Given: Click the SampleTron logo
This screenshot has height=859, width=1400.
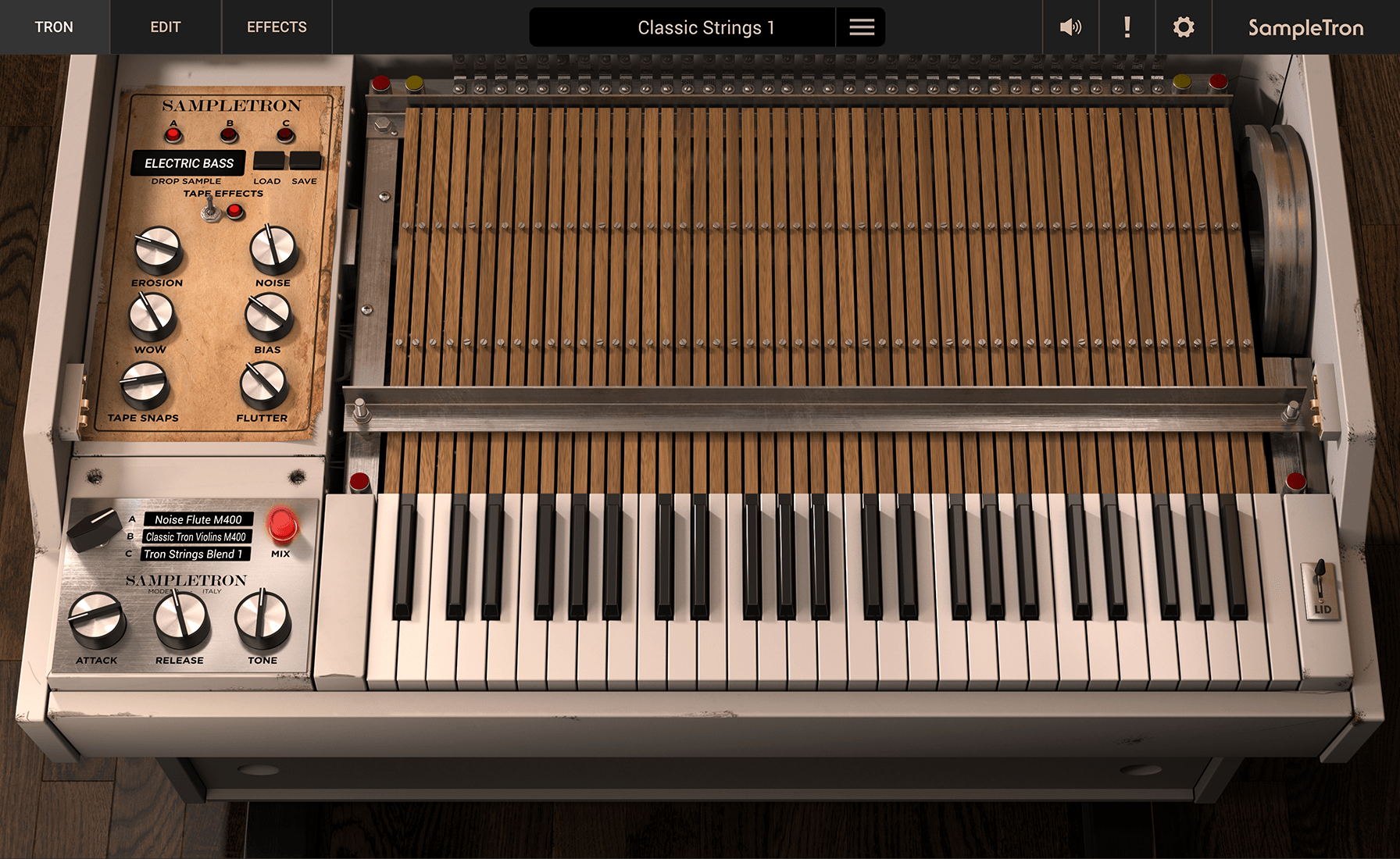Looking at the screenshot, I should click(x=1306, y=27).
